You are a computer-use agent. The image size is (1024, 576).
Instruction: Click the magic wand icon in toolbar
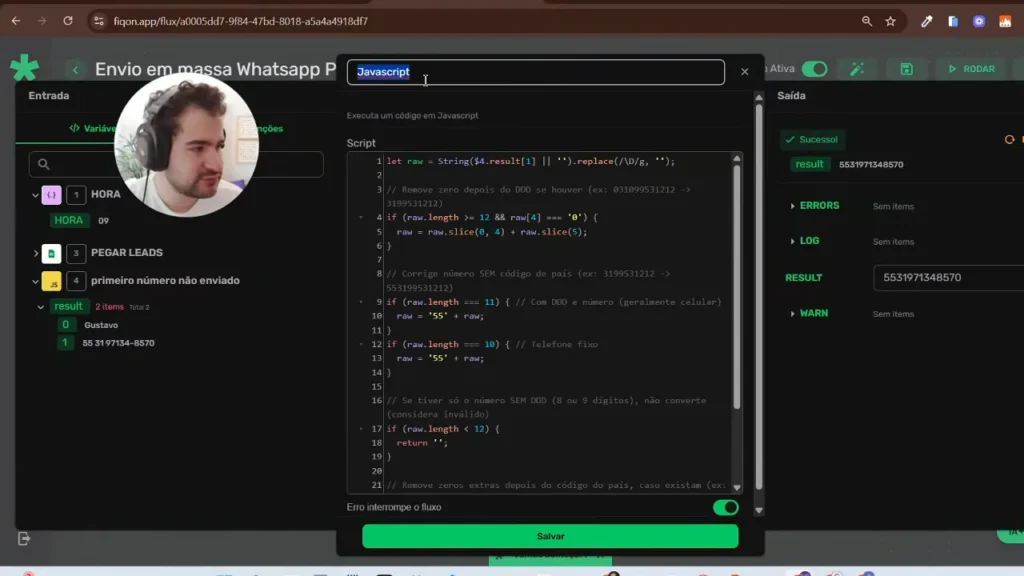pyautogui.click(x=857, y=69)
